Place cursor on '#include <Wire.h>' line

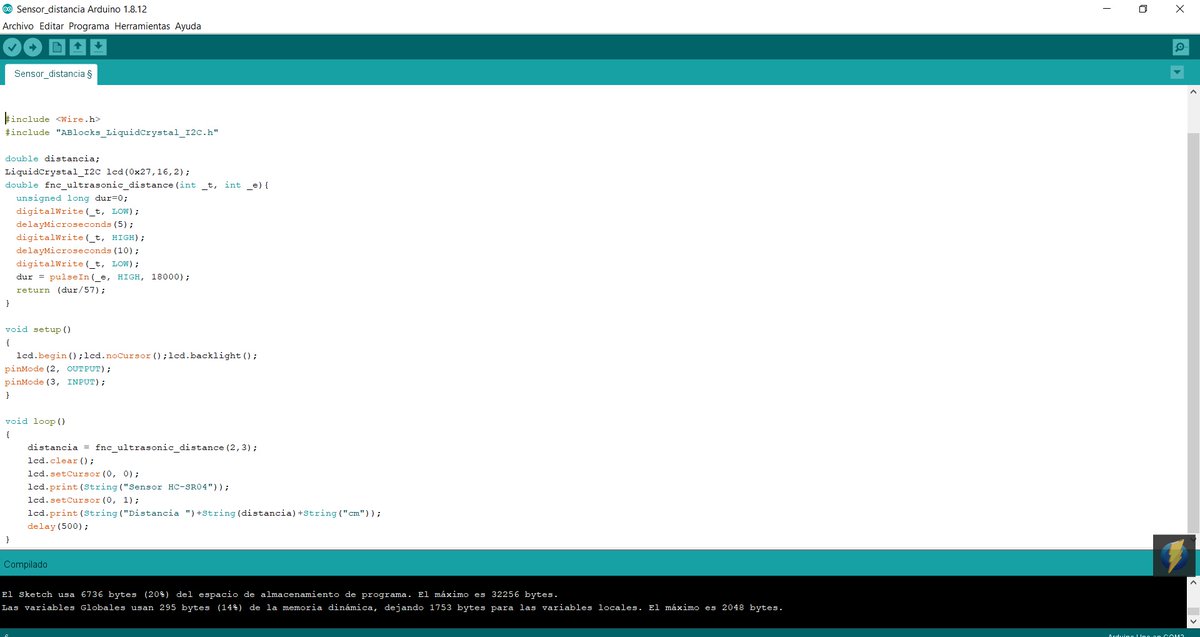click(52, 119)
